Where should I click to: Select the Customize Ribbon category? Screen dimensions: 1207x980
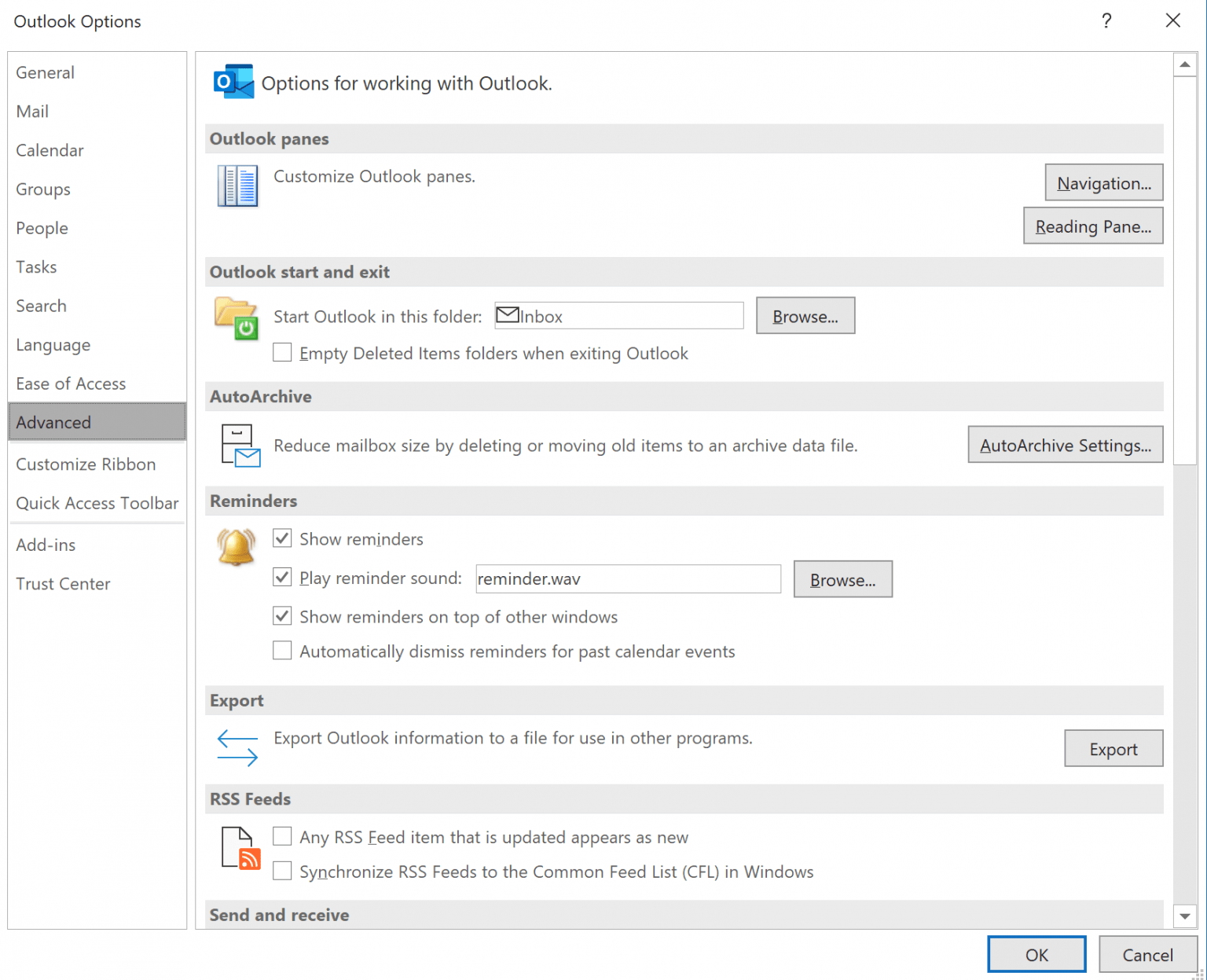[86, 464]
